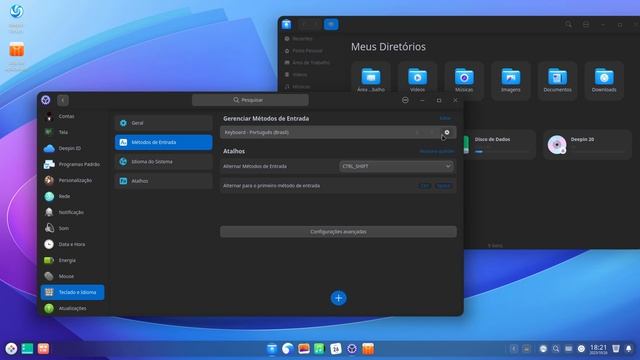
Task: Open Control Center title bar menu
Action: pos(405,100)
